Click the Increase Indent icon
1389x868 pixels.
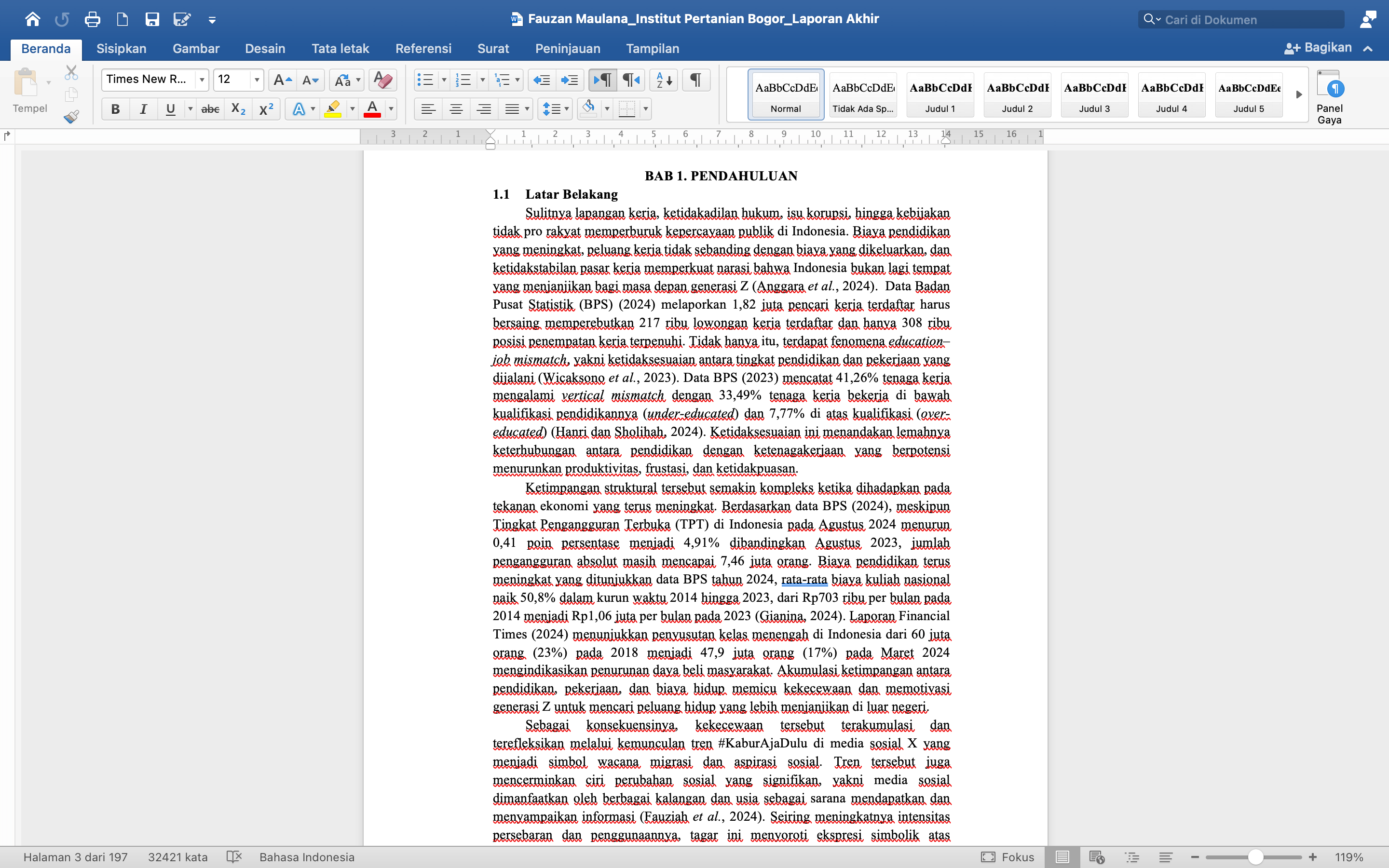[570, 80]
